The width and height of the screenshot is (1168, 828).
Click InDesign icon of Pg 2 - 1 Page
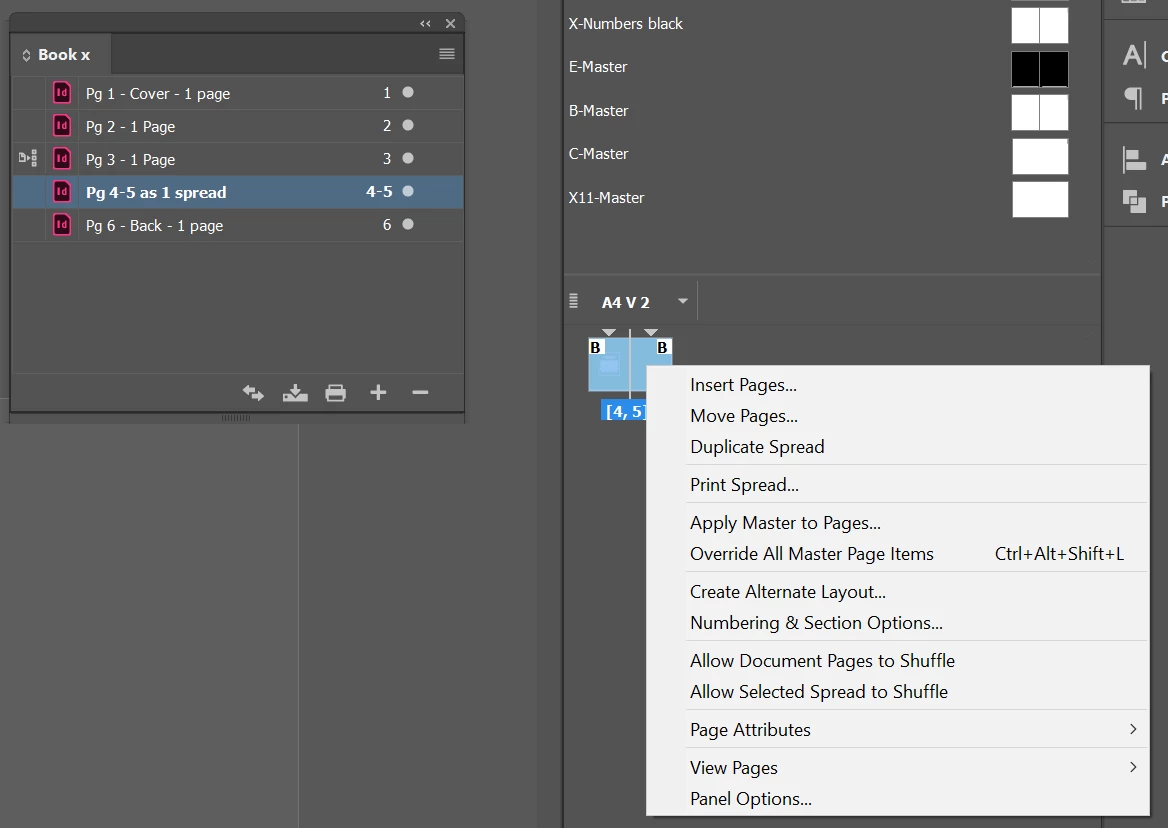62,126
